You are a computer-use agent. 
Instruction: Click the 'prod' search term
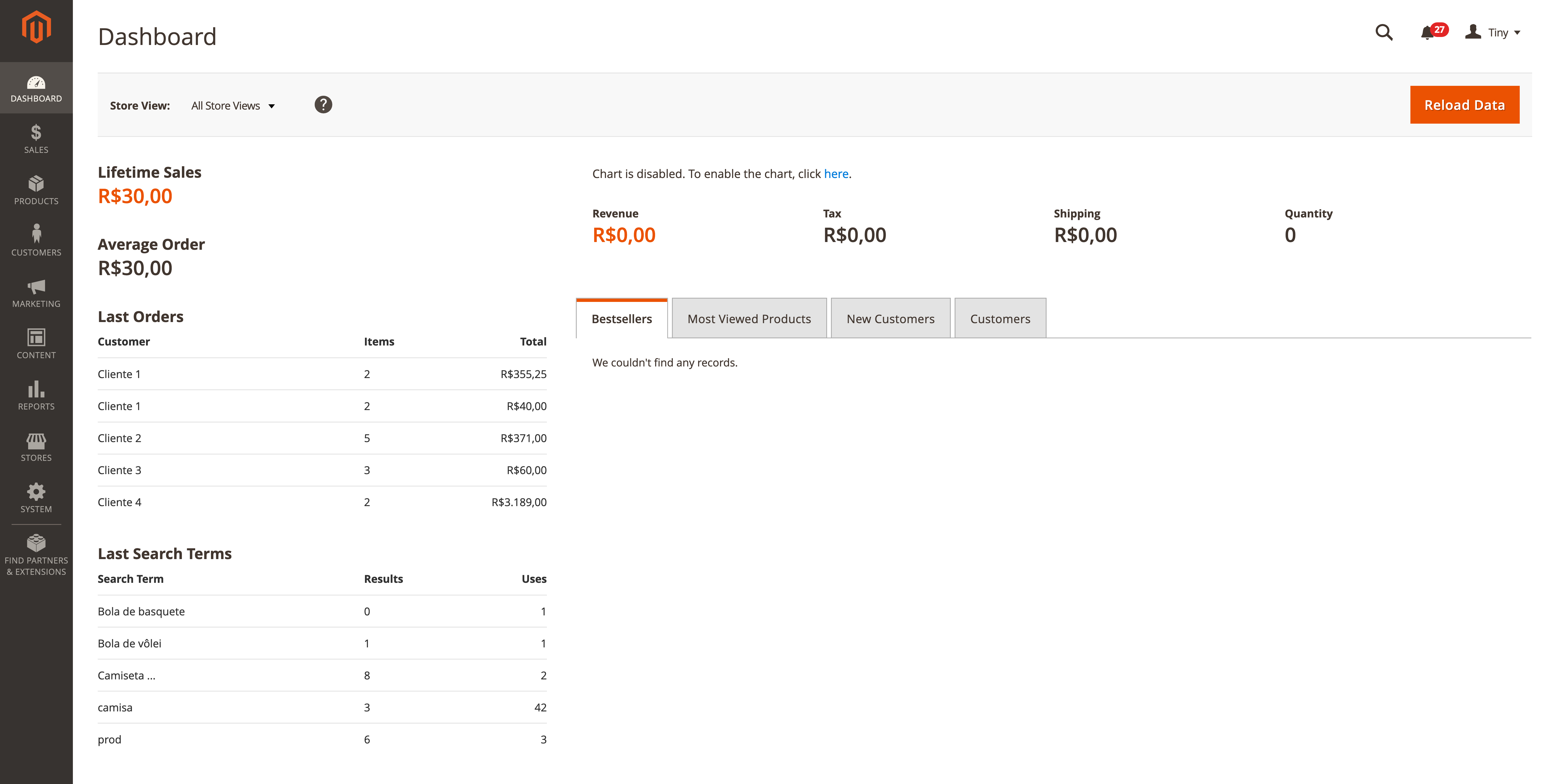click(x=109, y=739)
